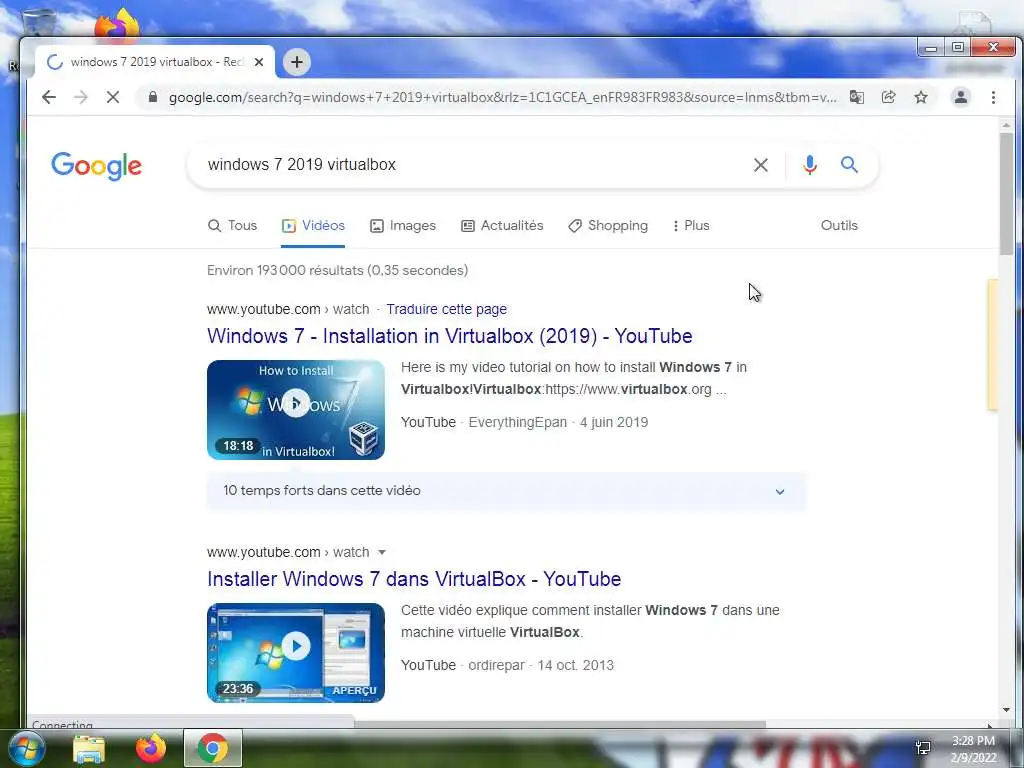Click the scroll up arrow
1024x768 pixels.
point(1006,125)
